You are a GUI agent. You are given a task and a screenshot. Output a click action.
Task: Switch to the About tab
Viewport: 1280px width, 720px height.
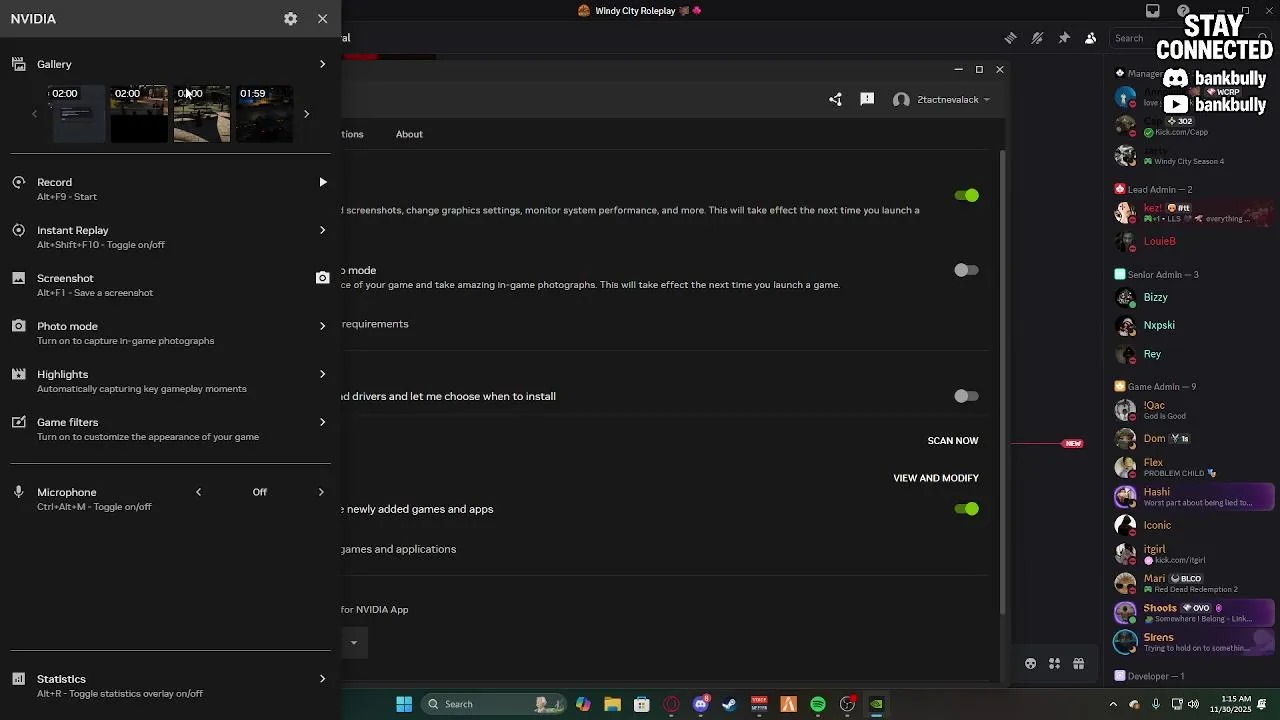pyautogui.click(x=409, y=134)
